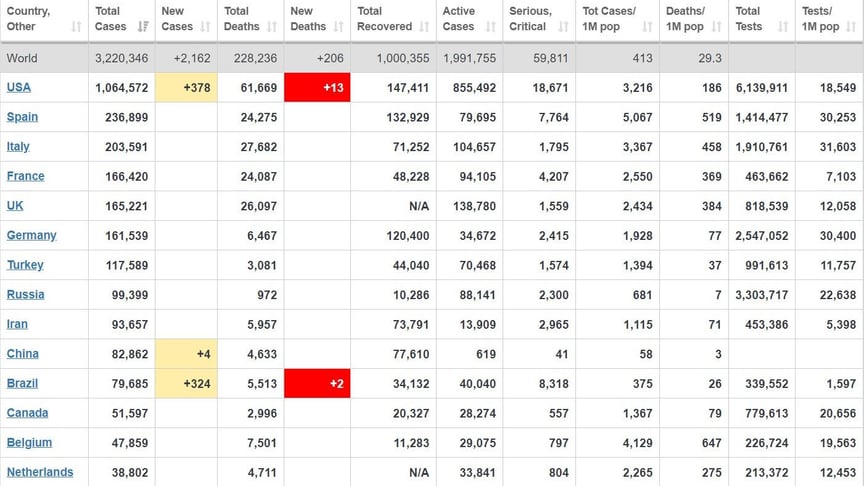Open the USA country link
The height and width of the screenshot is (486, 864).
(x=18, y=88)
